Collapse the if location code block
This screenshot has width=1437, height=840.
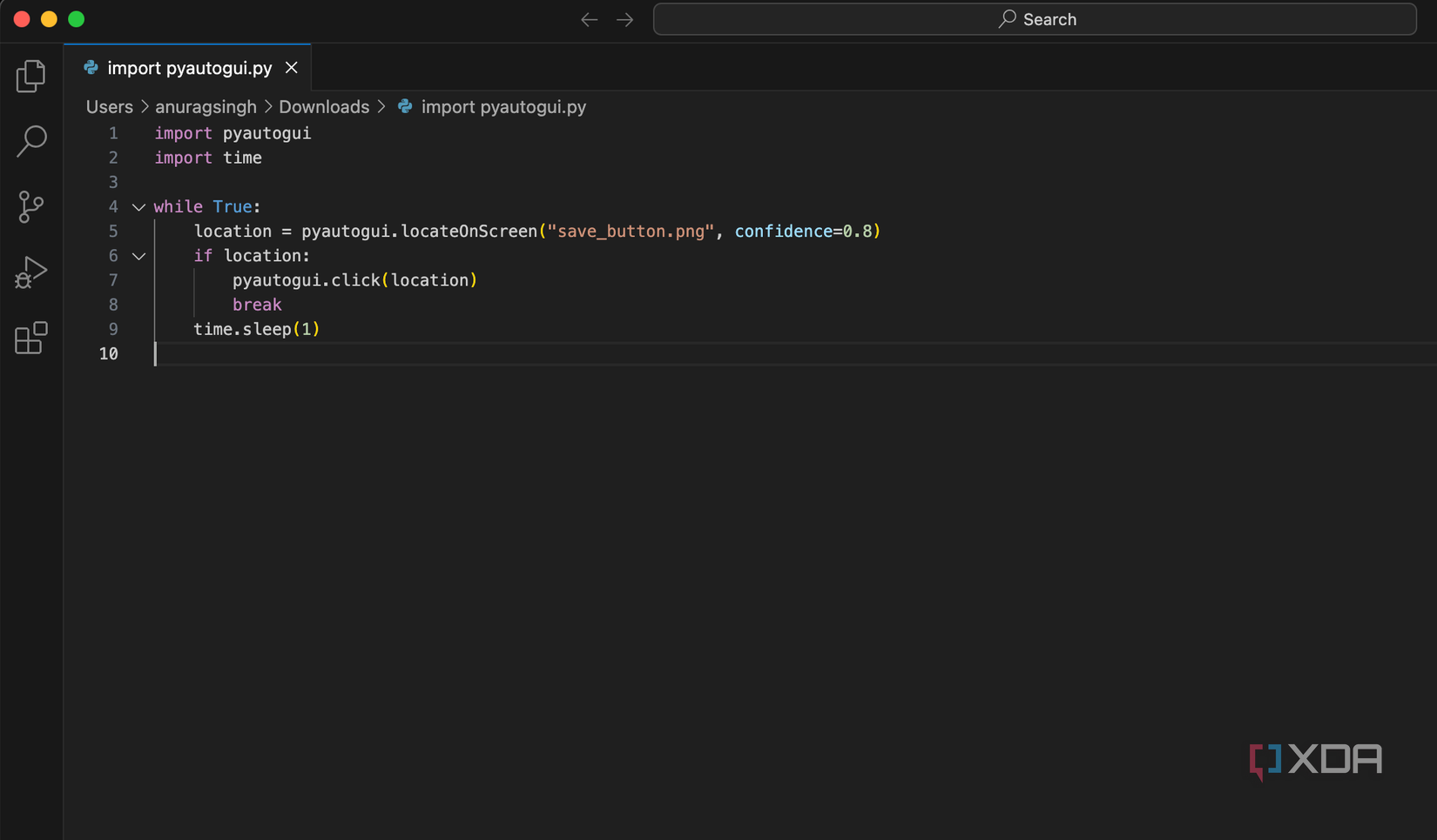coord(138,256)
